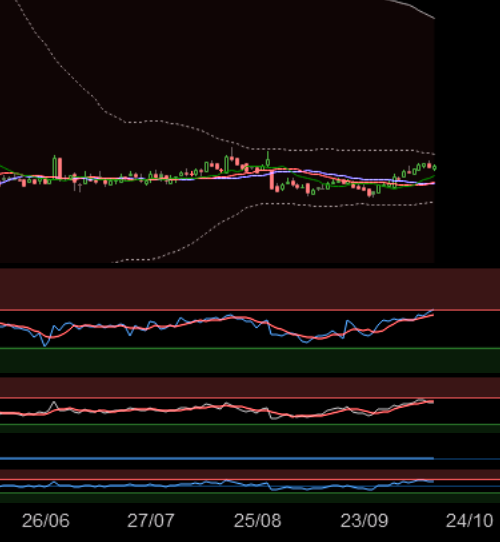Click the second oscillator's red overbought band

[250, 387]
